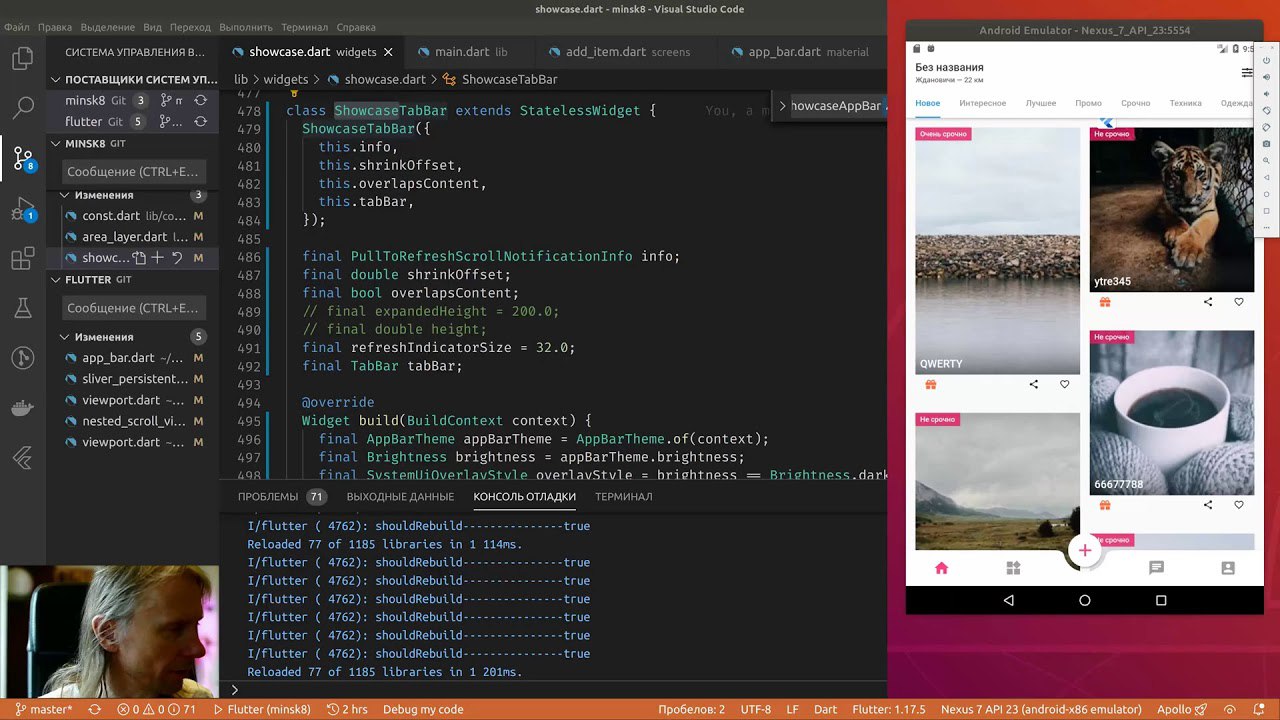The image size is (1280, 720).
Task: Open the Explorer view in activity bar
Action: [22, 58]
